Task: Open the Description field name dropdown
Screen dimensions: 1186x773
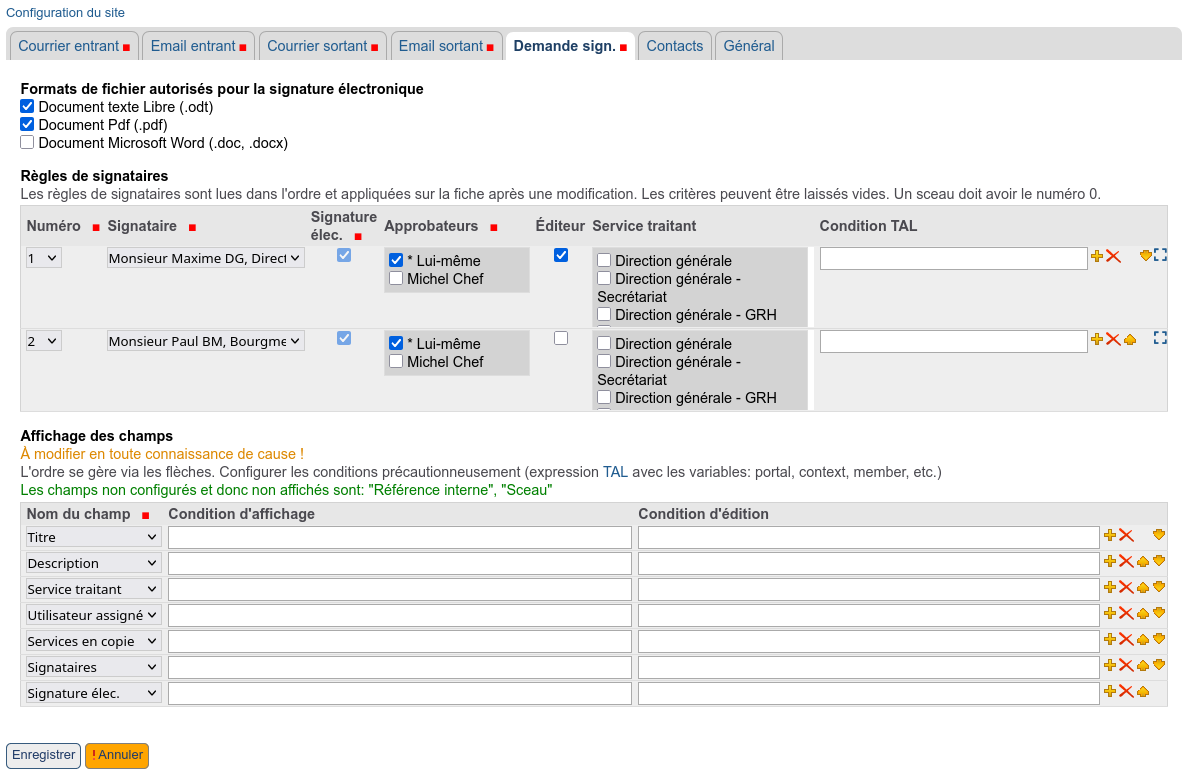Action: click(x=94, y=563)
